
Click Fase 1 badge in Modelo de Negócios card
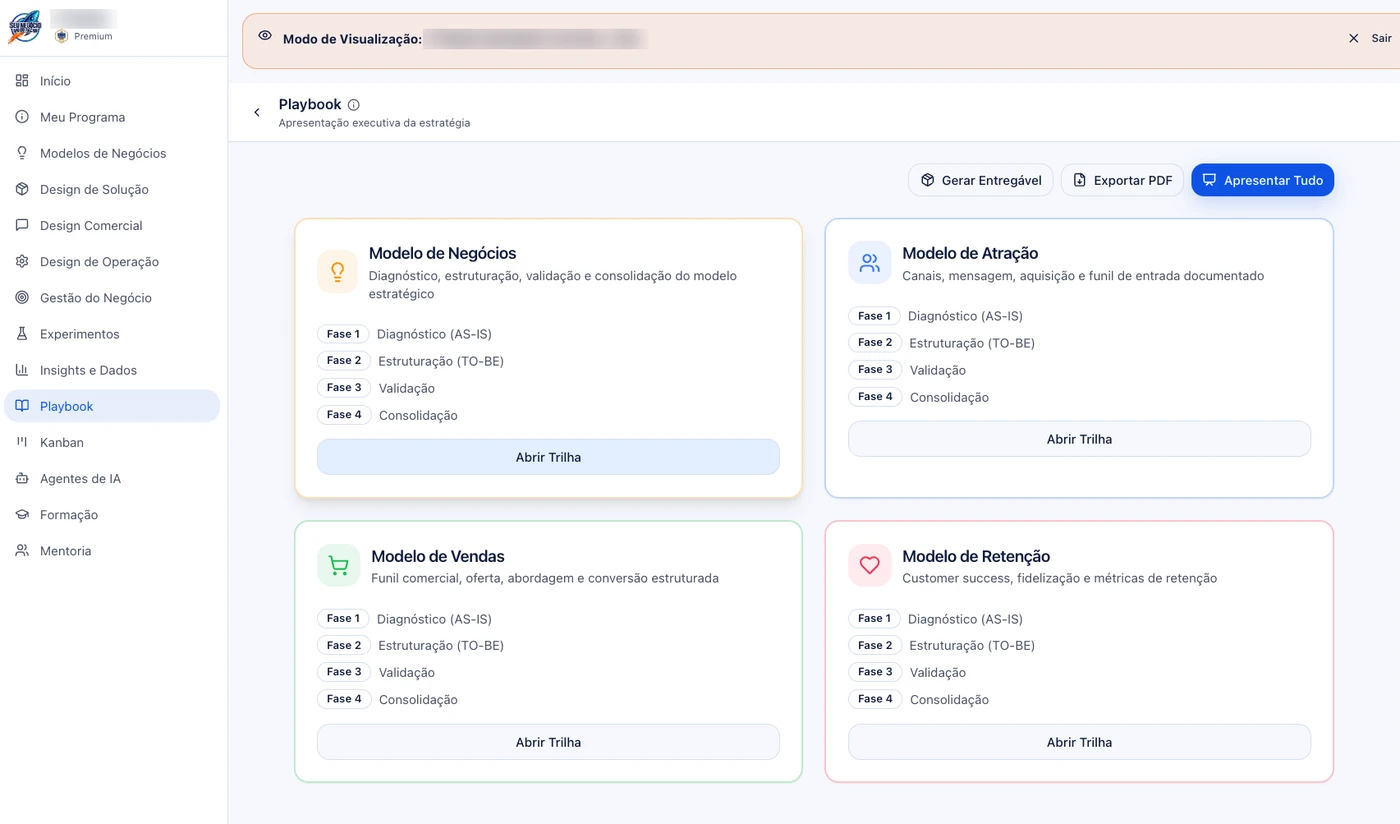pyautogui.click(x=343, y=334)
